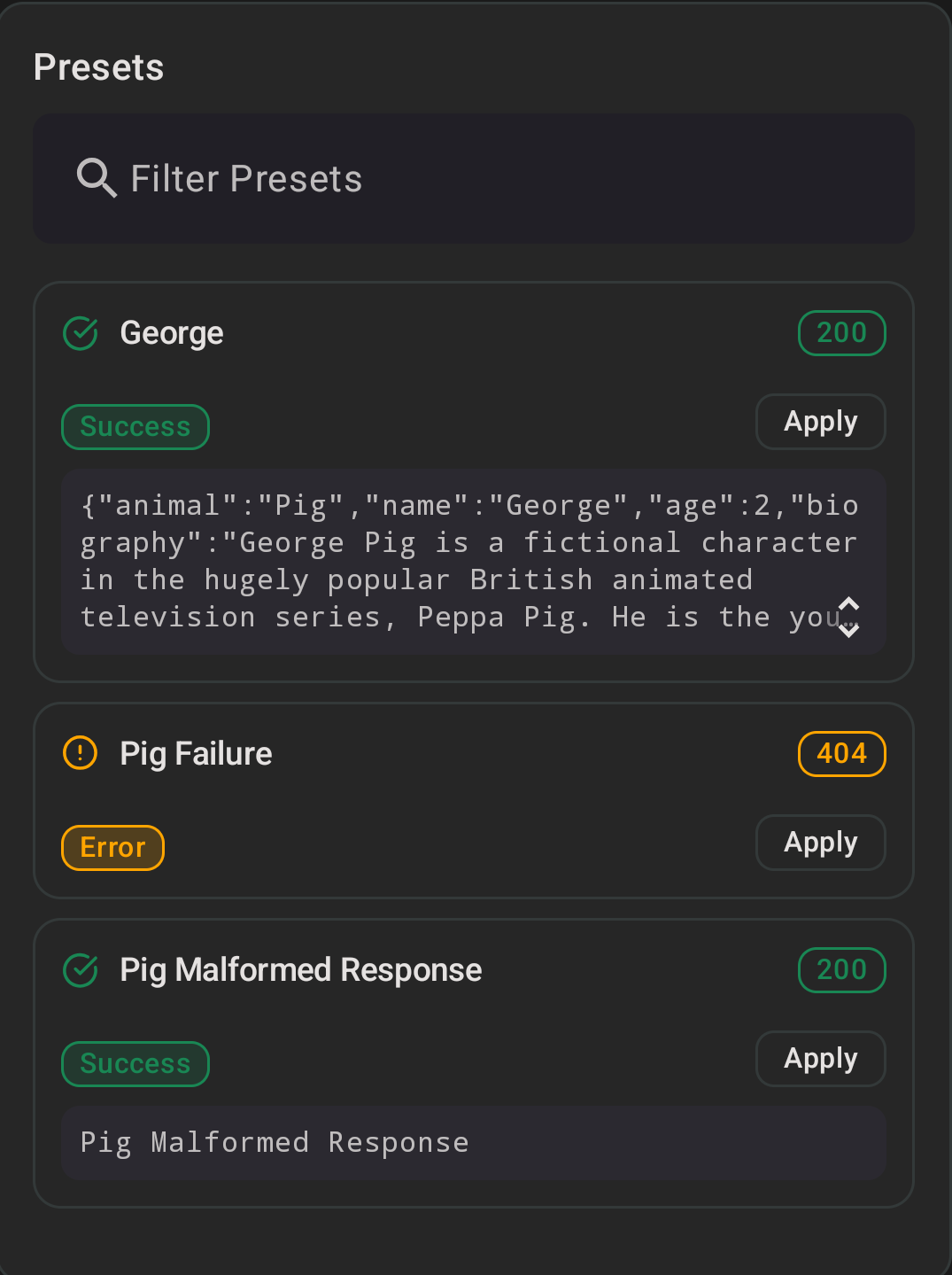Click the search magnifier icon
Viewport: 952px width, 1275px height.
coord(97,178)
